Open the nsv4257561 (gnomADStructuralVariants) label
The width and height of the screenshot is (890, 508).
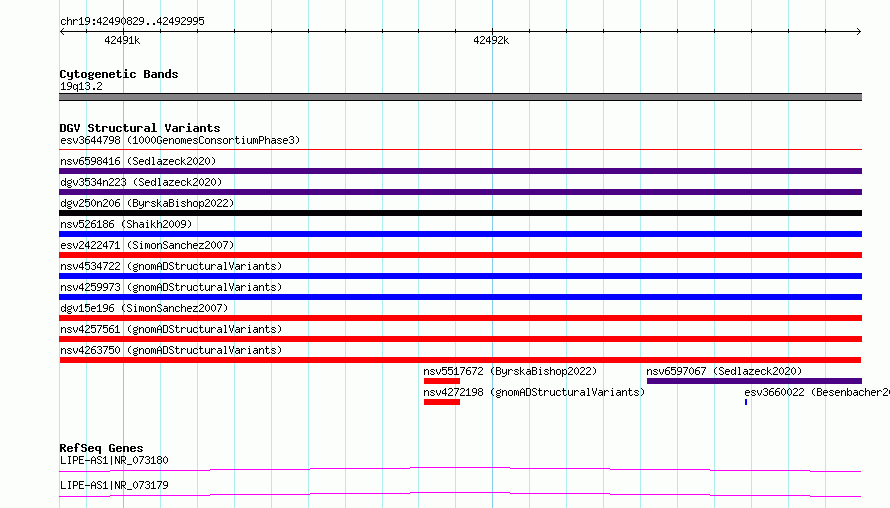tap(171, 329)
